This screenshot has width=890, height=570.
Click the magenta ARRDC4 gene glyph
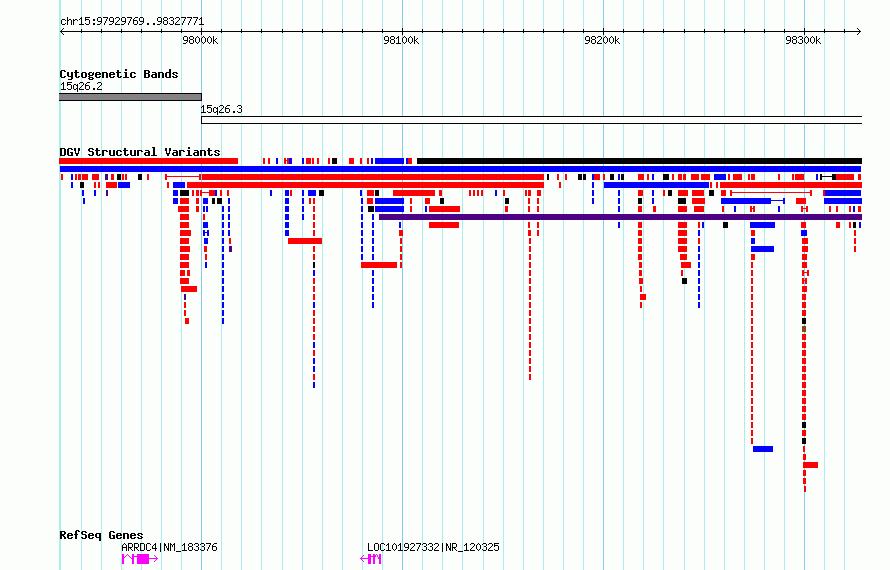click(x=140, y=559)
